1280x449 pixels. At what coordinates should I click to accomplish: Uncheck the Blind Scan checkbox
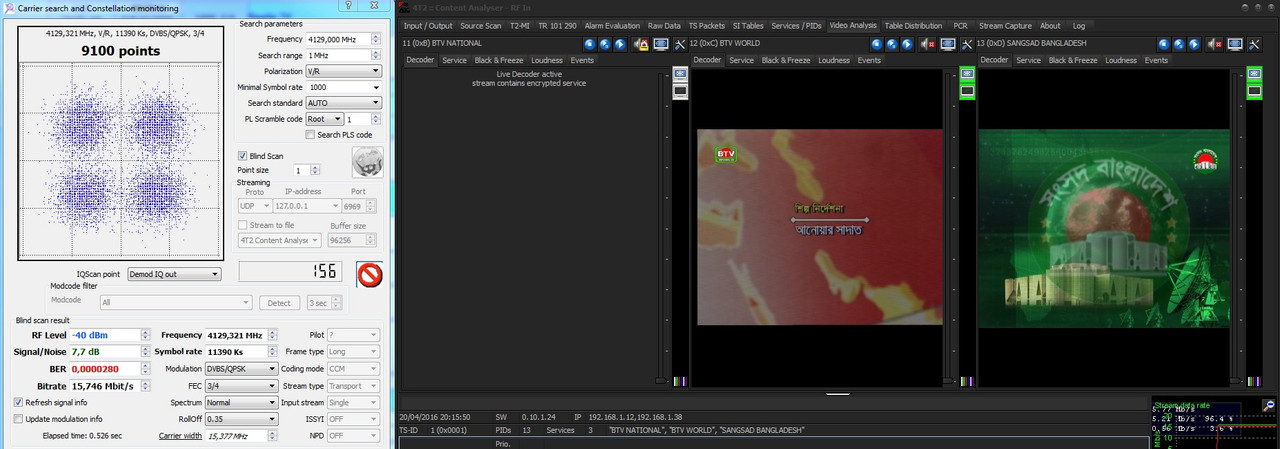[243, 156]
